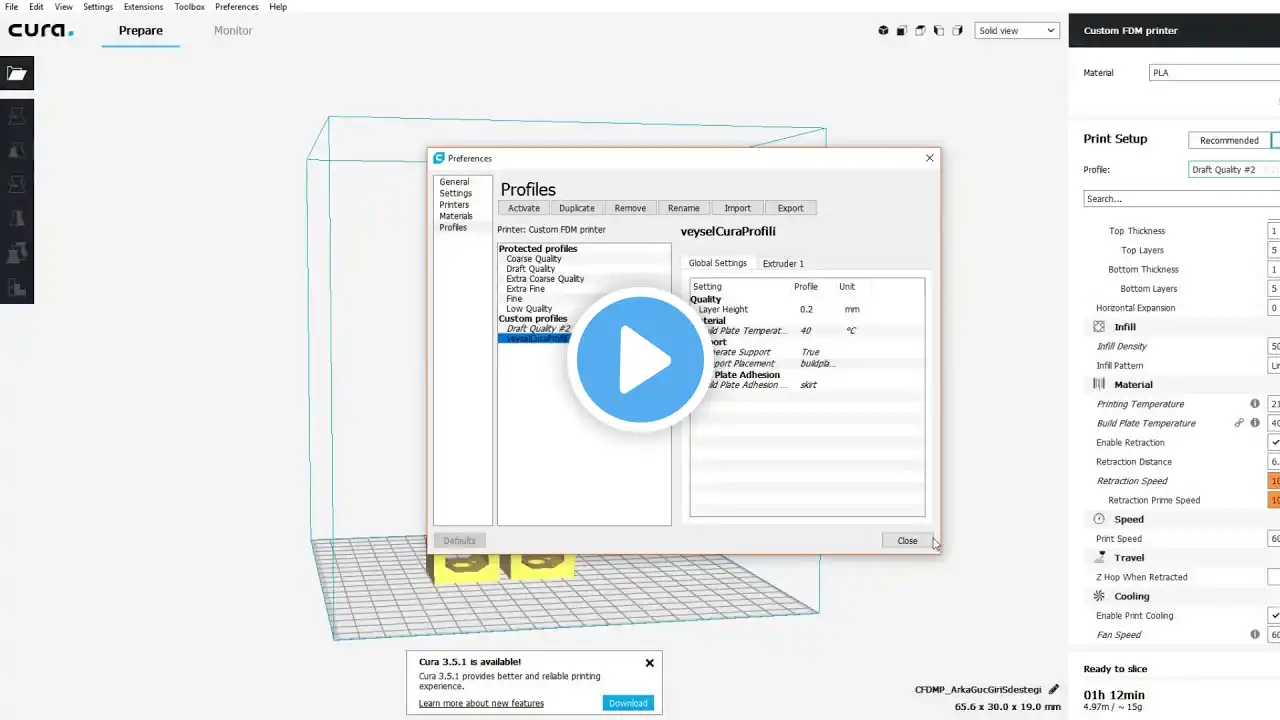Switch to the right side view cube icon
1280x720 pixels.
957,31
